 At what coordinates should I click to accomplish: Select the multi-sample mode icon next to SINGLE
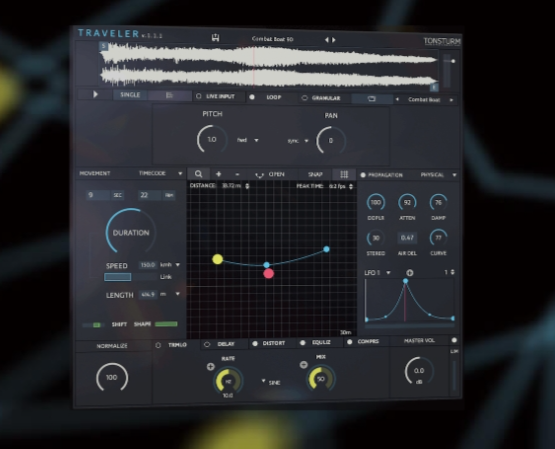coord(169,96)
